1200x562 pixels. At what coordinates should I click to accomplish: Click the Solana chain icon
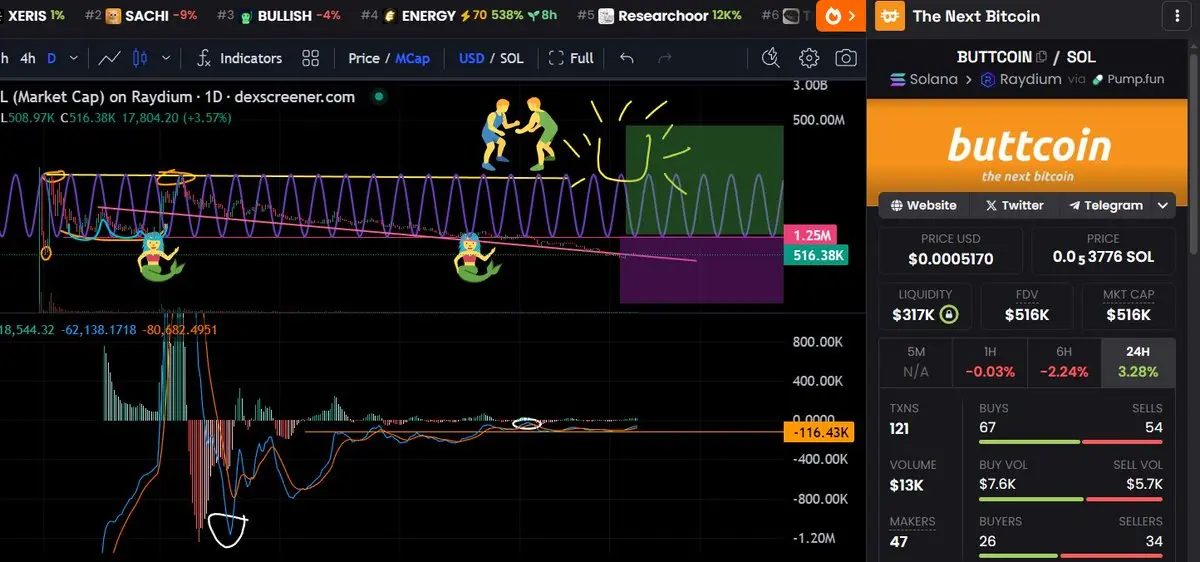[896, 79]
